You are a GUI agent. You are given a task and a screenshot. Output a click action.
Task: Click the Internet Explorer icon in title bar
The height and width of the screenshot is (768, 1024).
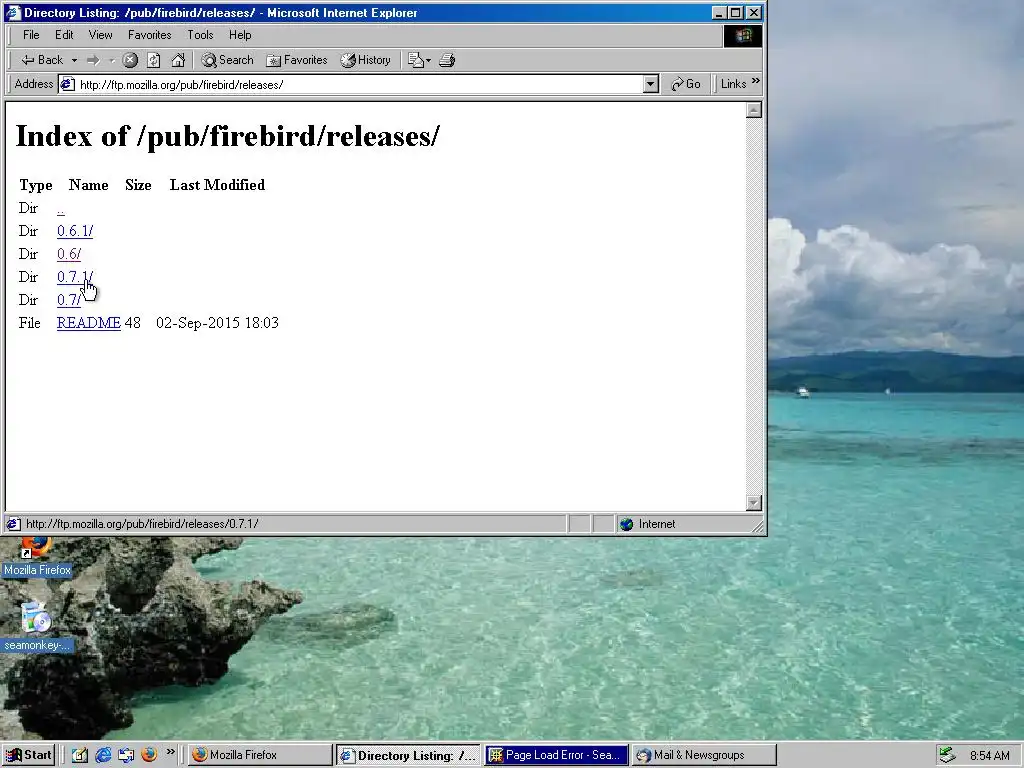point(13,12)
